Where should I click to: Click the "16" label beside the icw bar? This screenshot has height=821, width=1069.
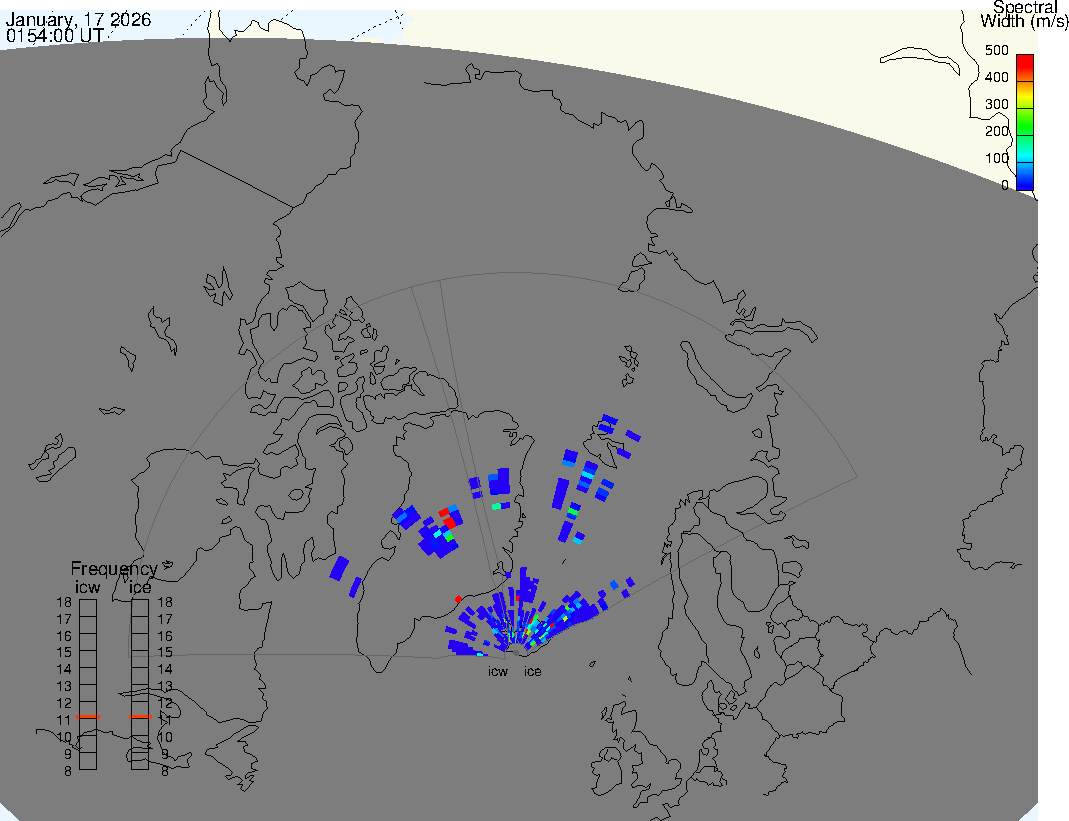coord(64,636)
